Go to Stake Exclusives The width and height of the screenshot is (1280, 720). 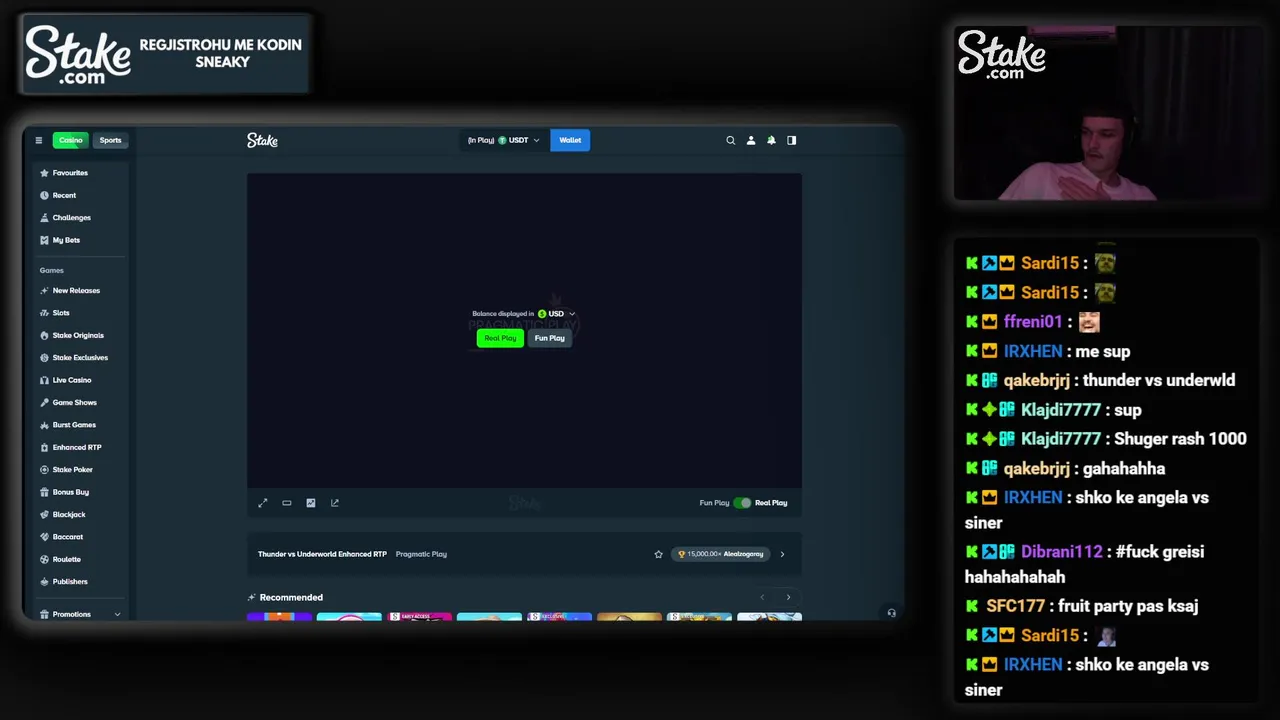(x=78, y=357)
